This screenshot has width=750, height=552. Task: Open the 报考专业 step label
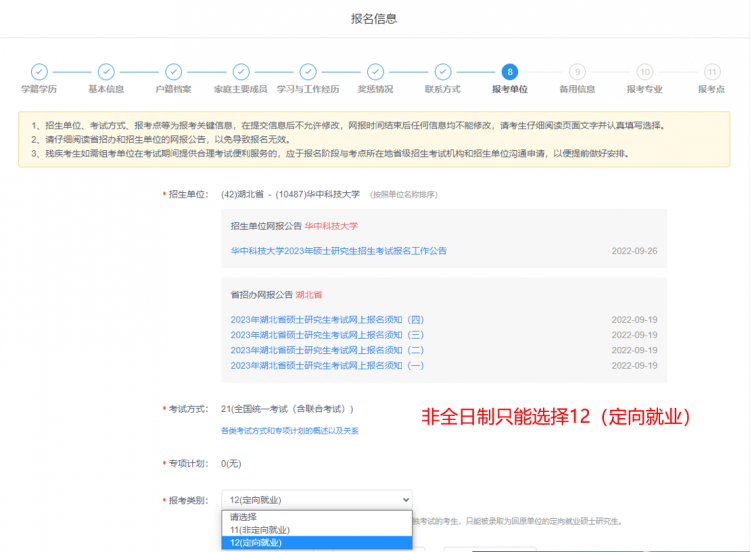645,89
